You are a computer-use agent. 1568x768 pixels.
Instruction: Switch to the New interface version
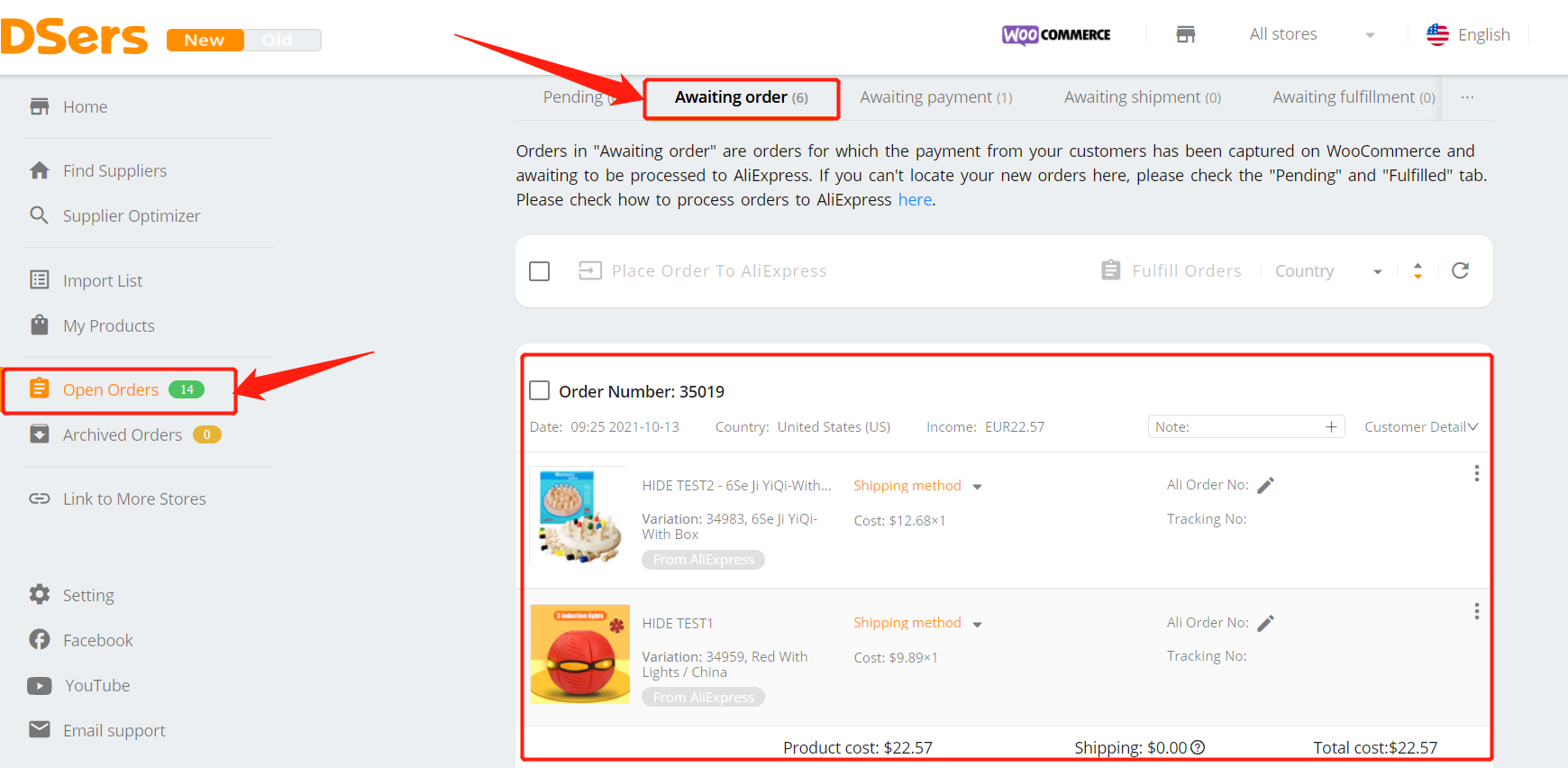205,40
